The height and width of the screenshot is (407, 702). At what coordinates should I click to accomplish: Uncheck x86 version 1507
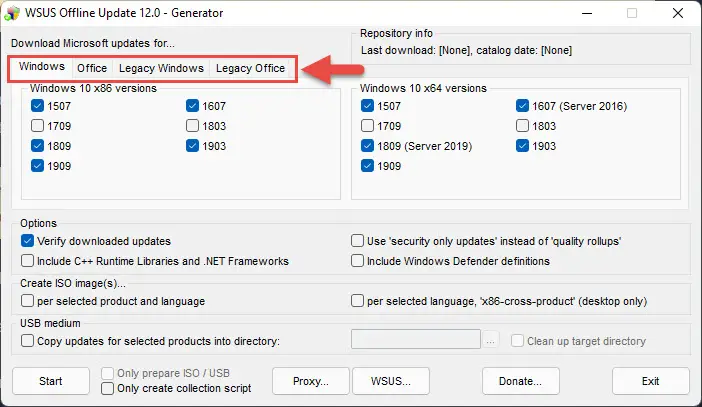tap(37, 106)
